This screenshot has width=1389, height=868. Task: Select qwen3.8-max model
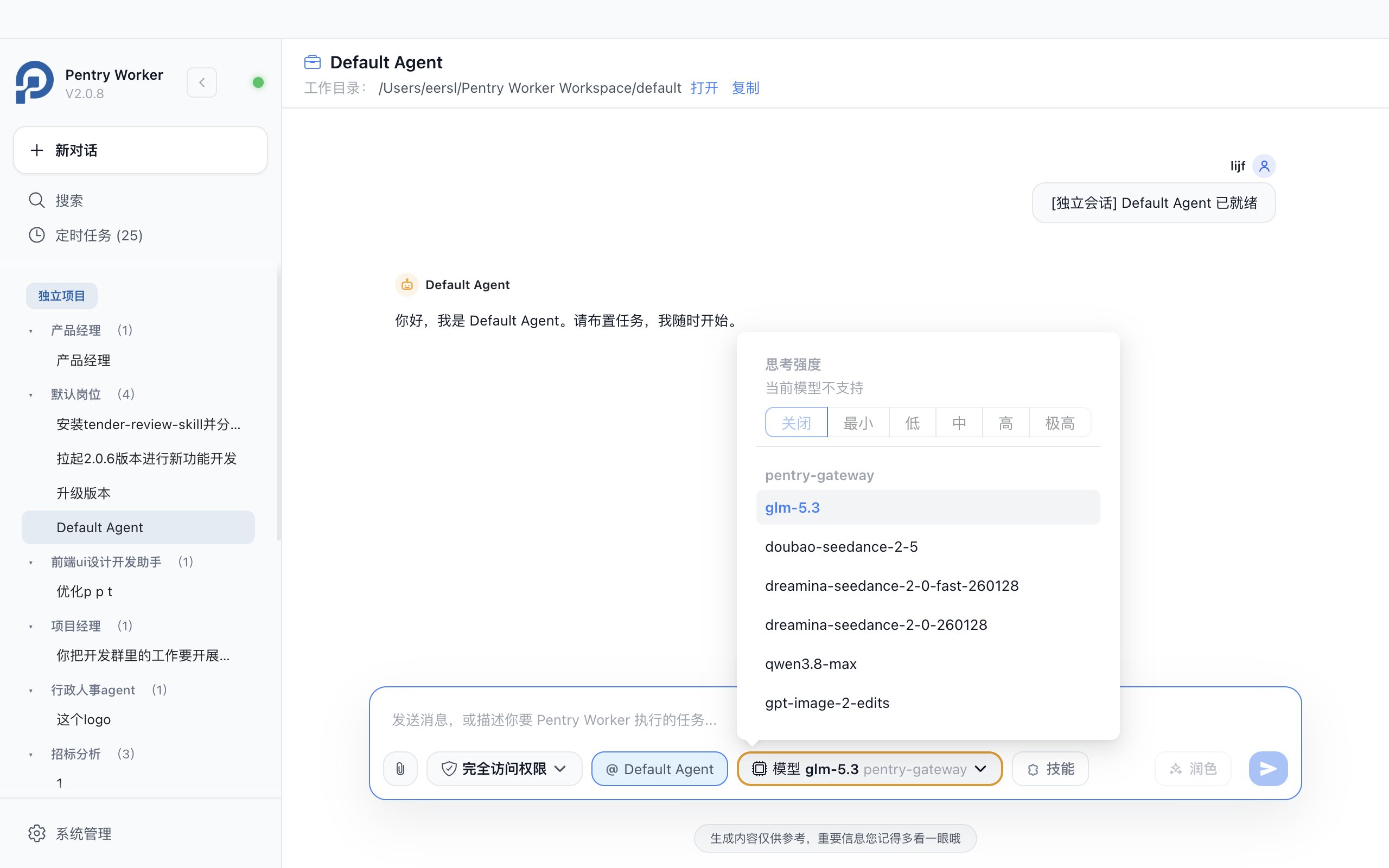[928, 663]
